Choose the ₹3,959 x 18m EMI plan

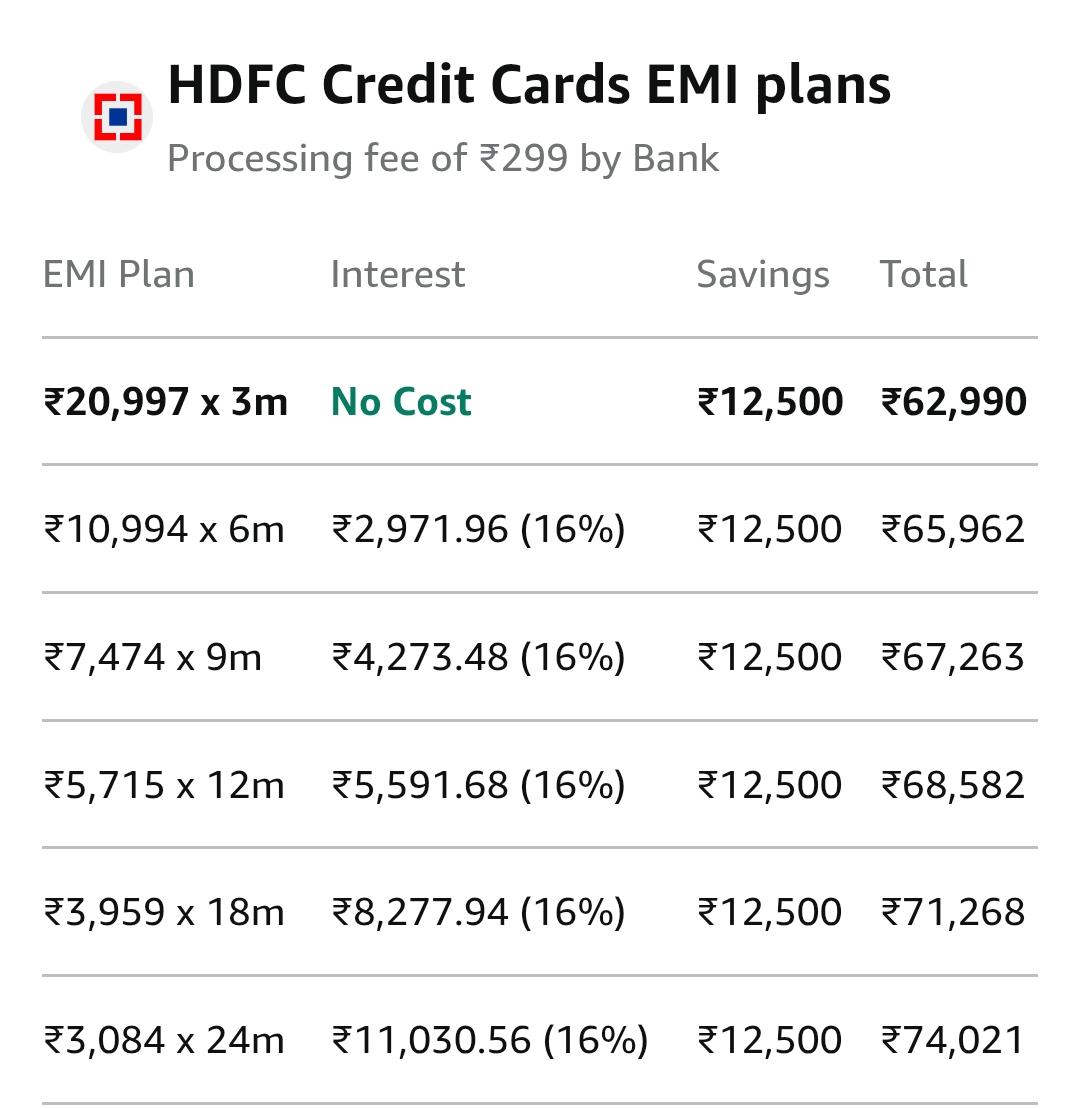165,912
